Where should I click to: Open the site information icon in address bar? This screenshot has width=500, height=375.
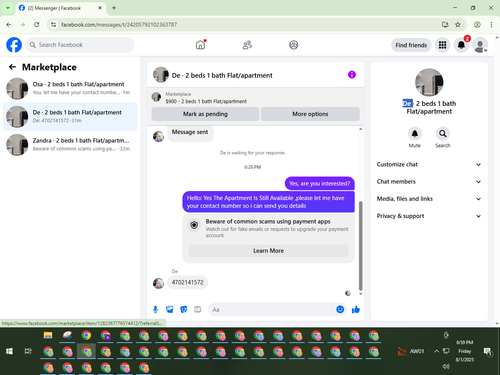click(53, 25)
